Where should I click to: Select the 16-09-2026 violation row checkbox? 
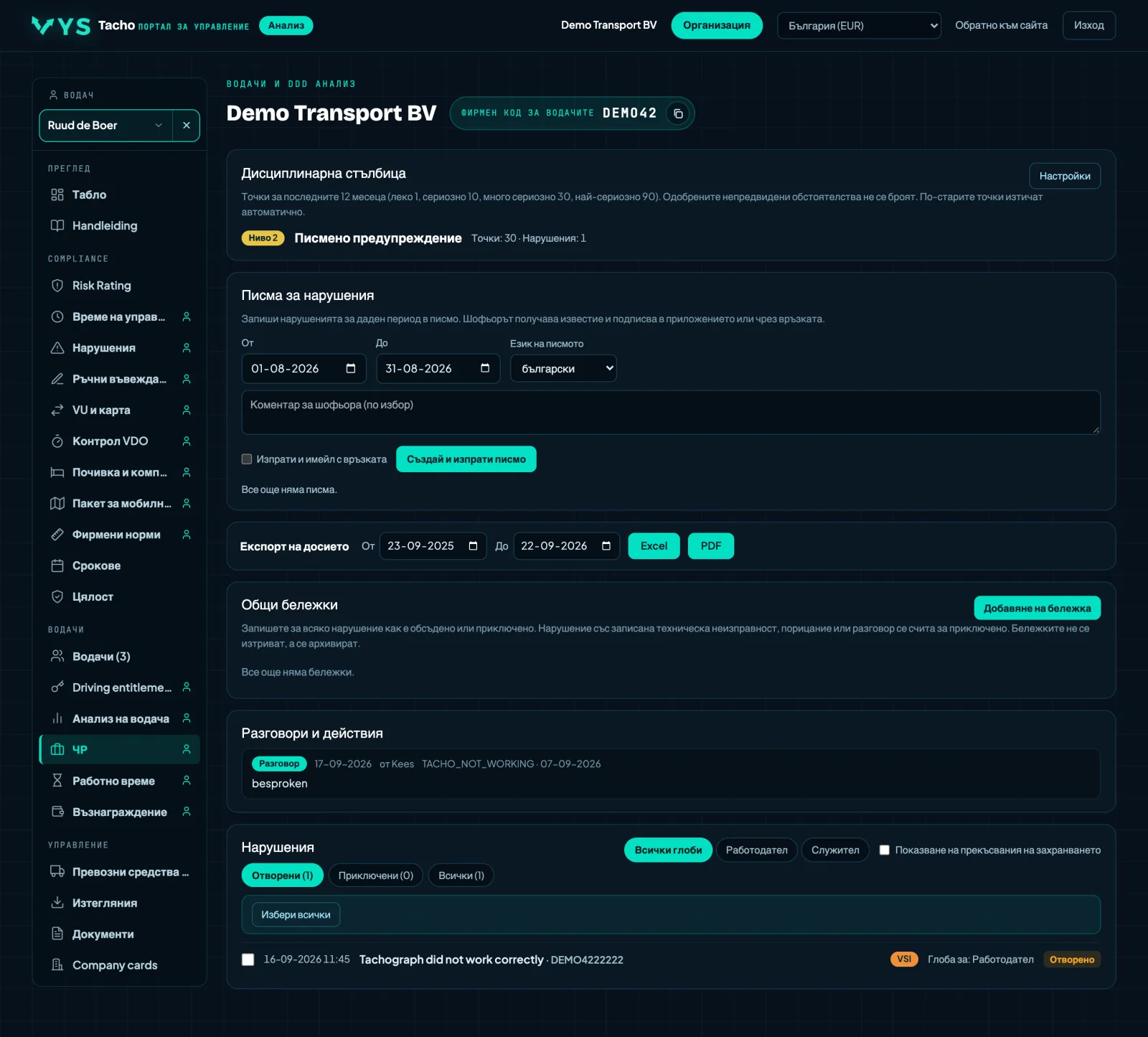[x=248, y=959]
